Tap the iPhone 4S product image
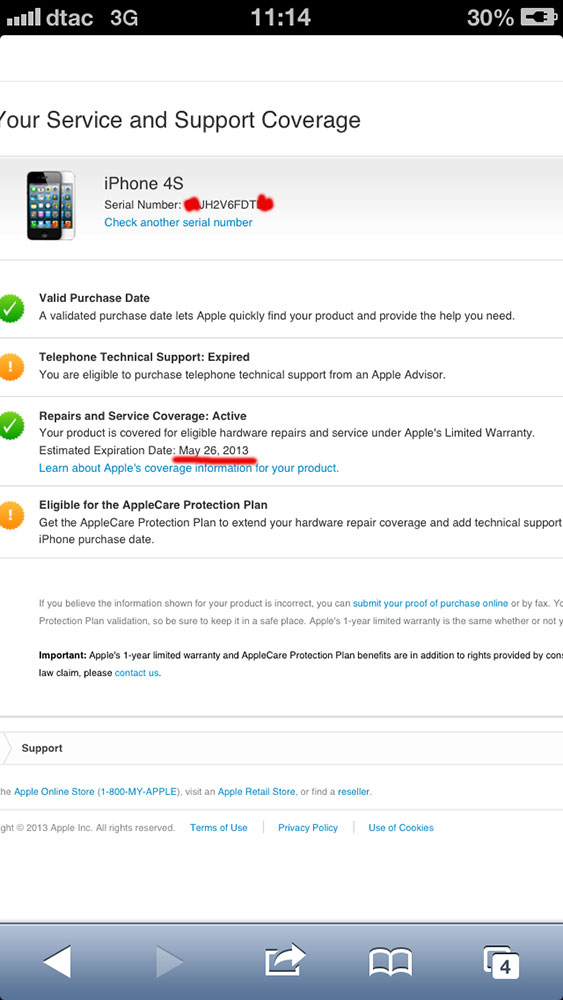 (51, 205)
